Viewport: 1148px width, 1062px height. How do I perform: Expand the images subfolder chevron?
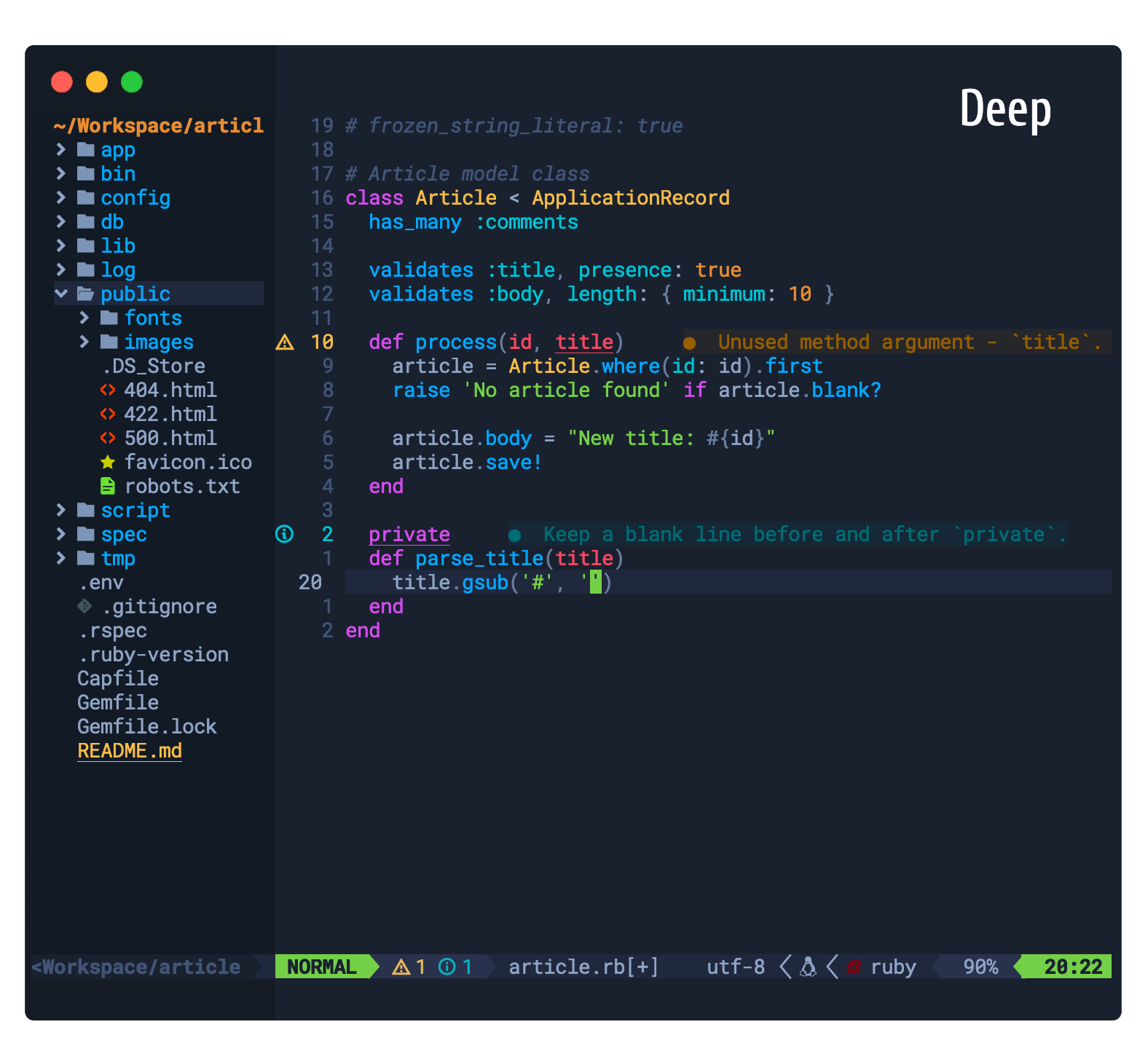[x=84, y=342]
